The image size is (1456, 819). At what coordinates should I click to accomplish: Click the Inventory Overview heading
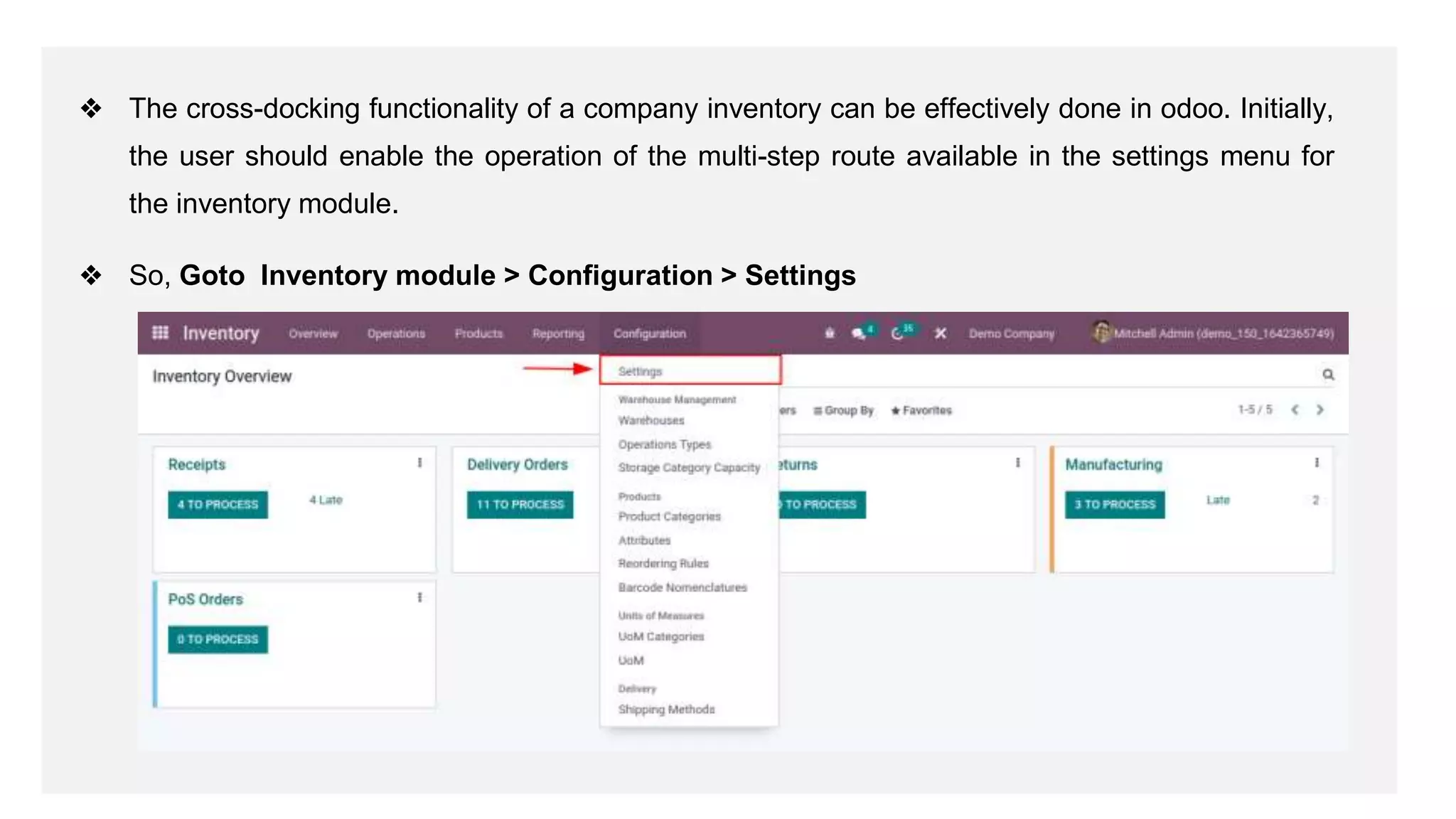(x=222, y=376)
